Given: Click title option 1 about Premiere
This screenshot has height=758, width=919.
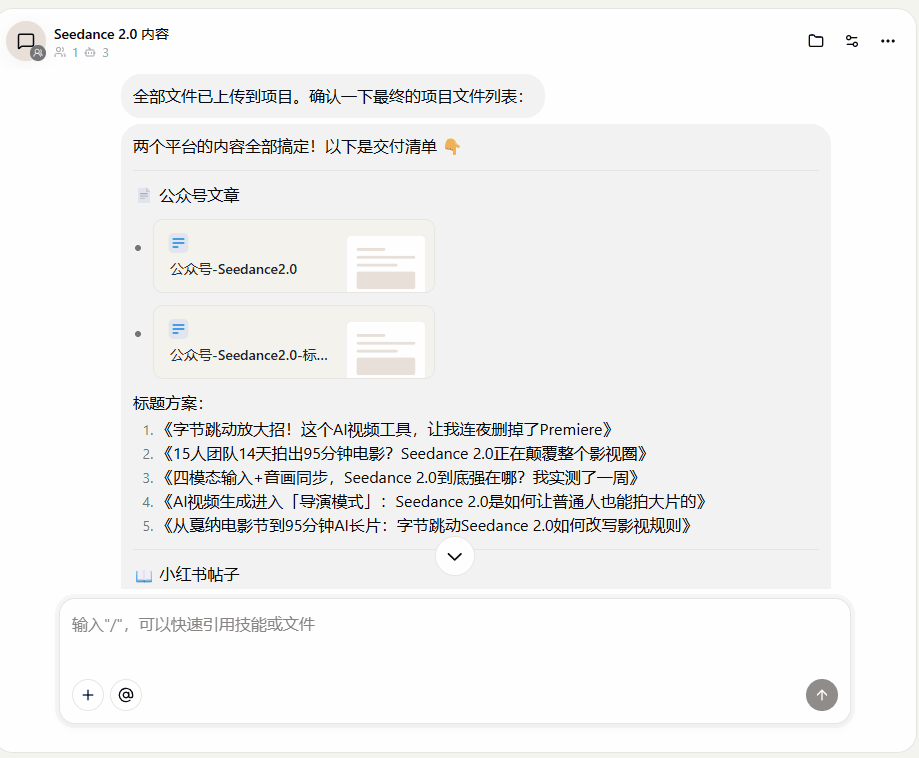Looking at the screenshot, I should pos(386,430).
